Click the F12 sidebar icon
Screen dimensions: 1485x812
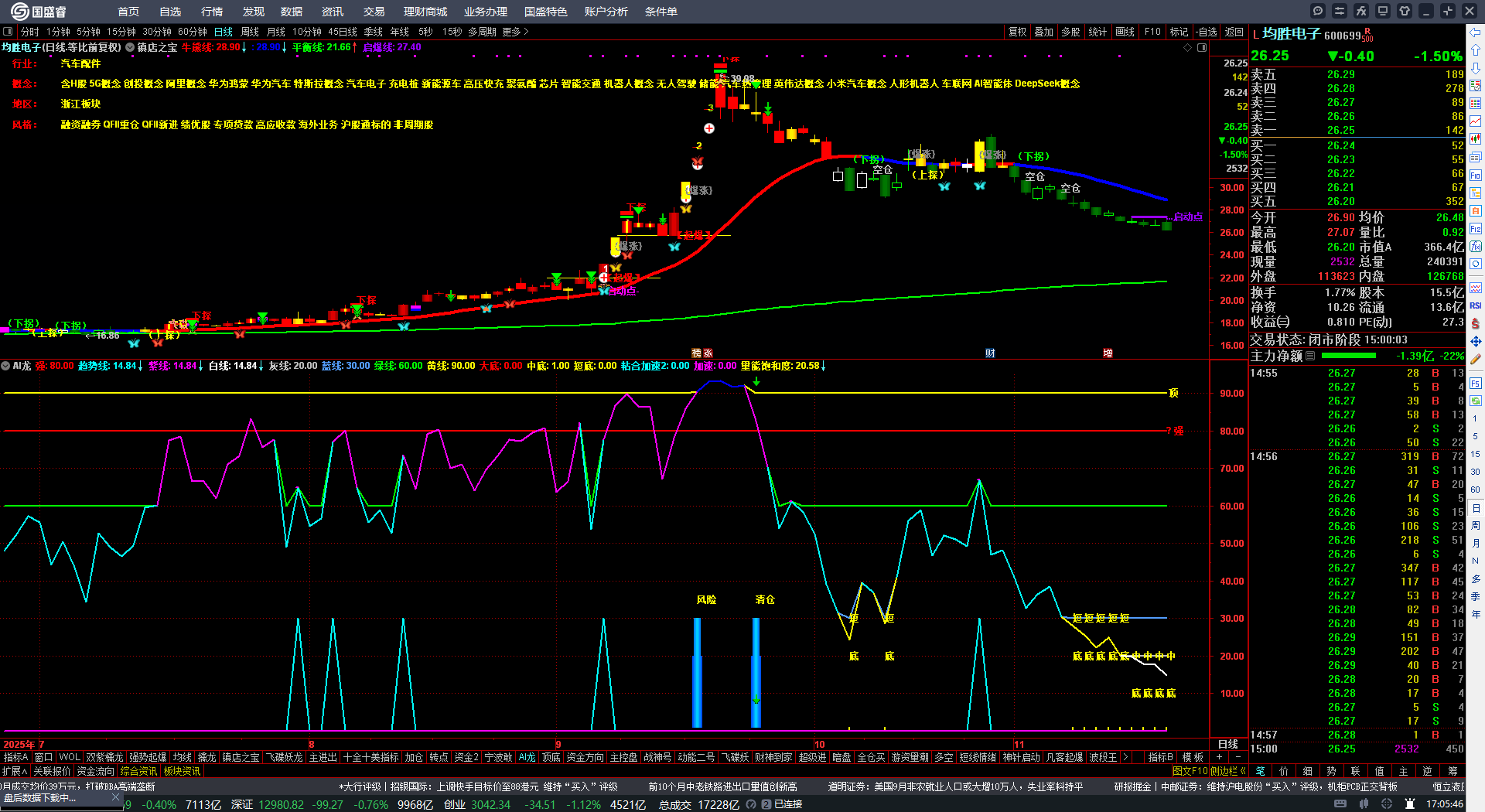(1476, 228)
